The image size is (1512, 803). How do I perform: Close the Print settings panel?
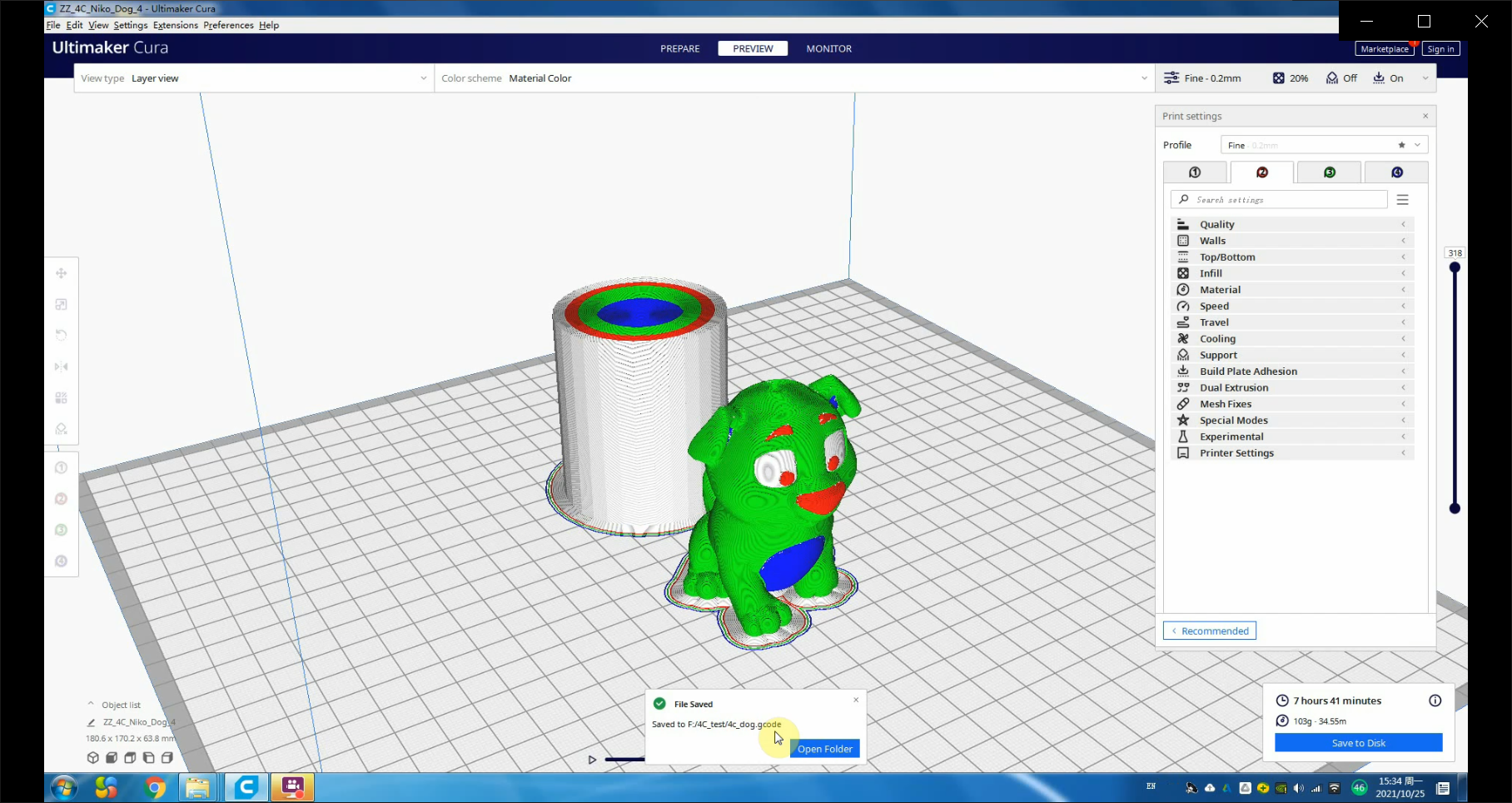click(1425, 116)
